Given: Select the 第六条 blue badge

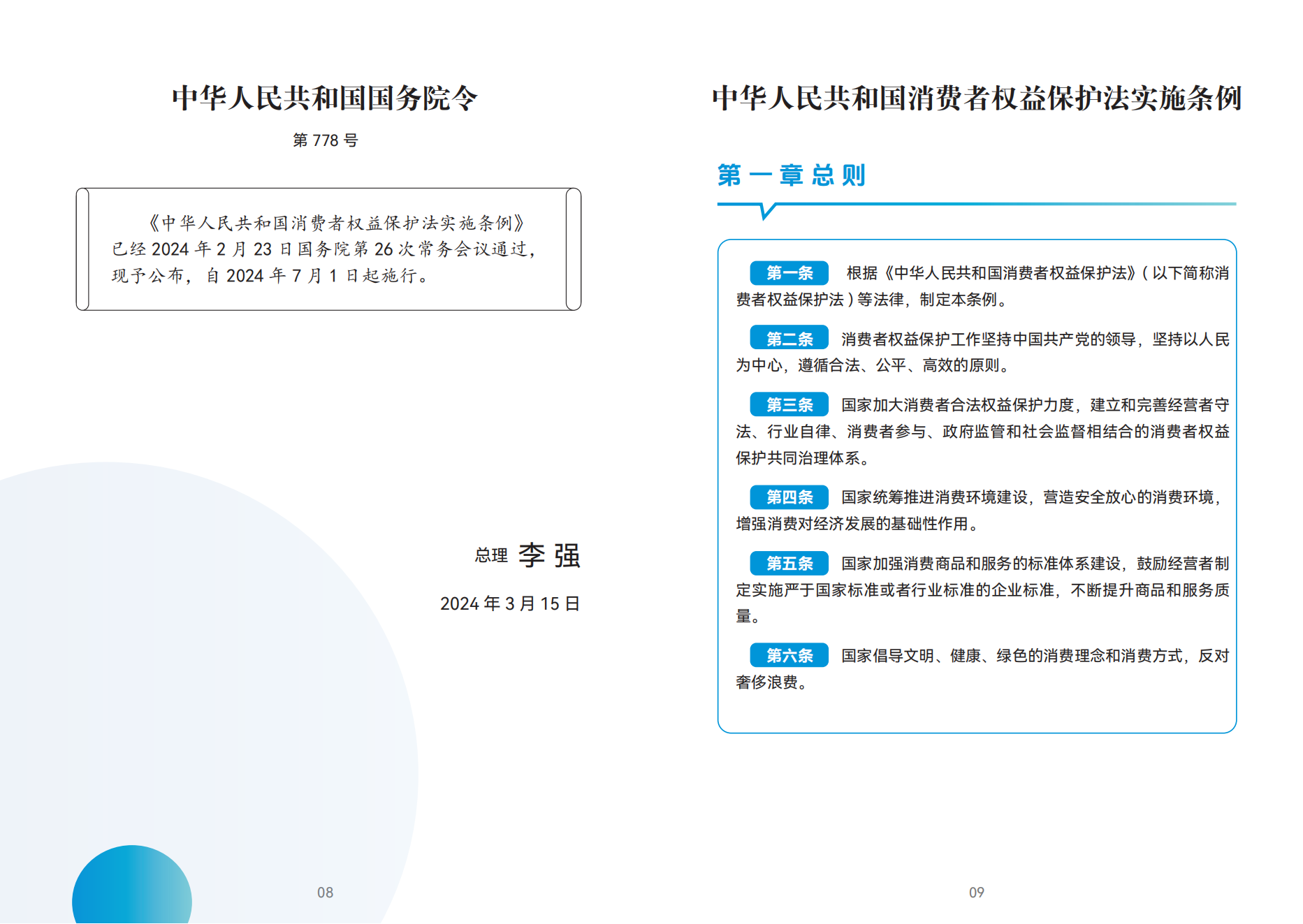Looking at the screenshot, I should click(x=789, y=655).
